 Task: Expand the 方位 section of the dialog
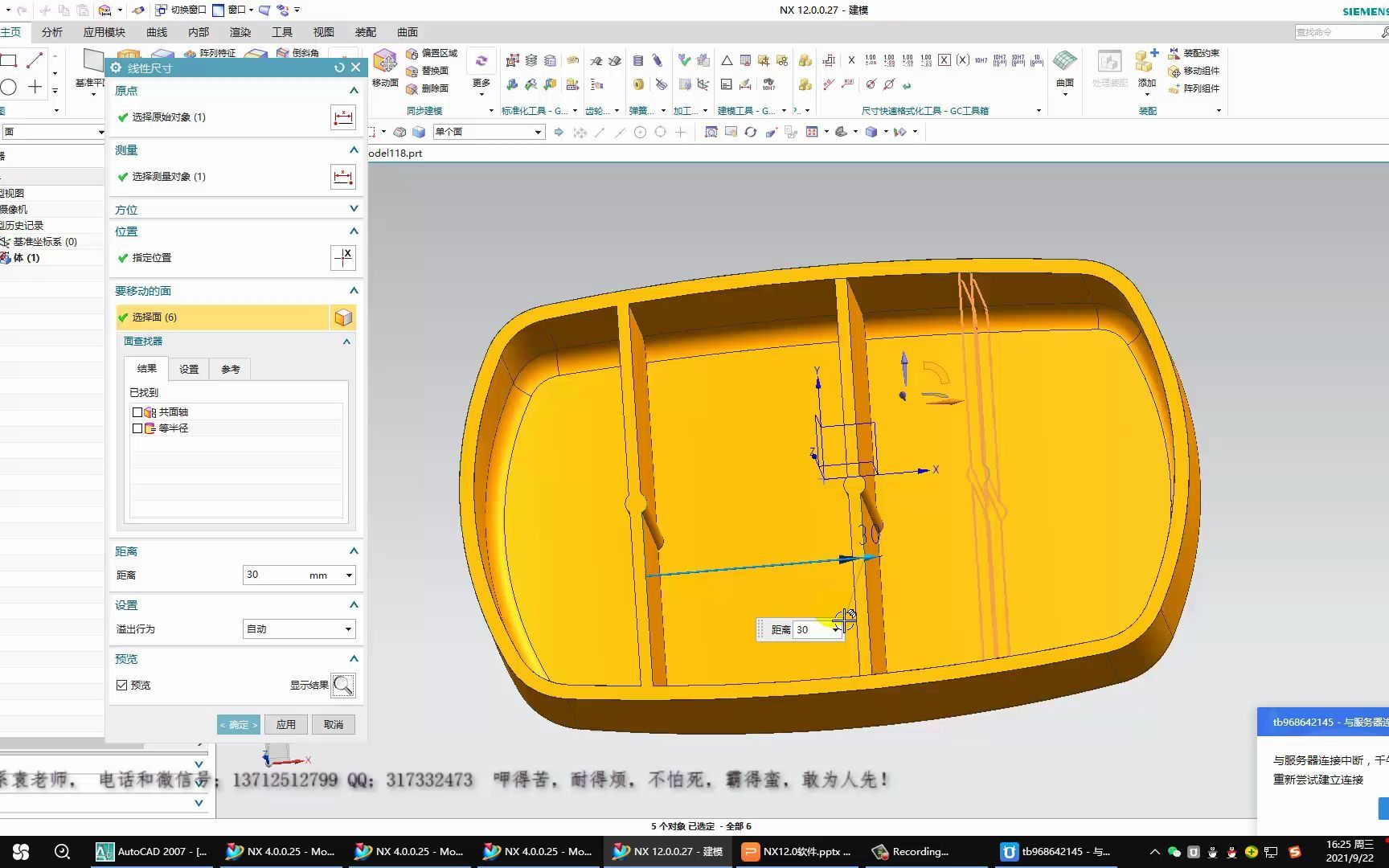(x=353, y=208)
